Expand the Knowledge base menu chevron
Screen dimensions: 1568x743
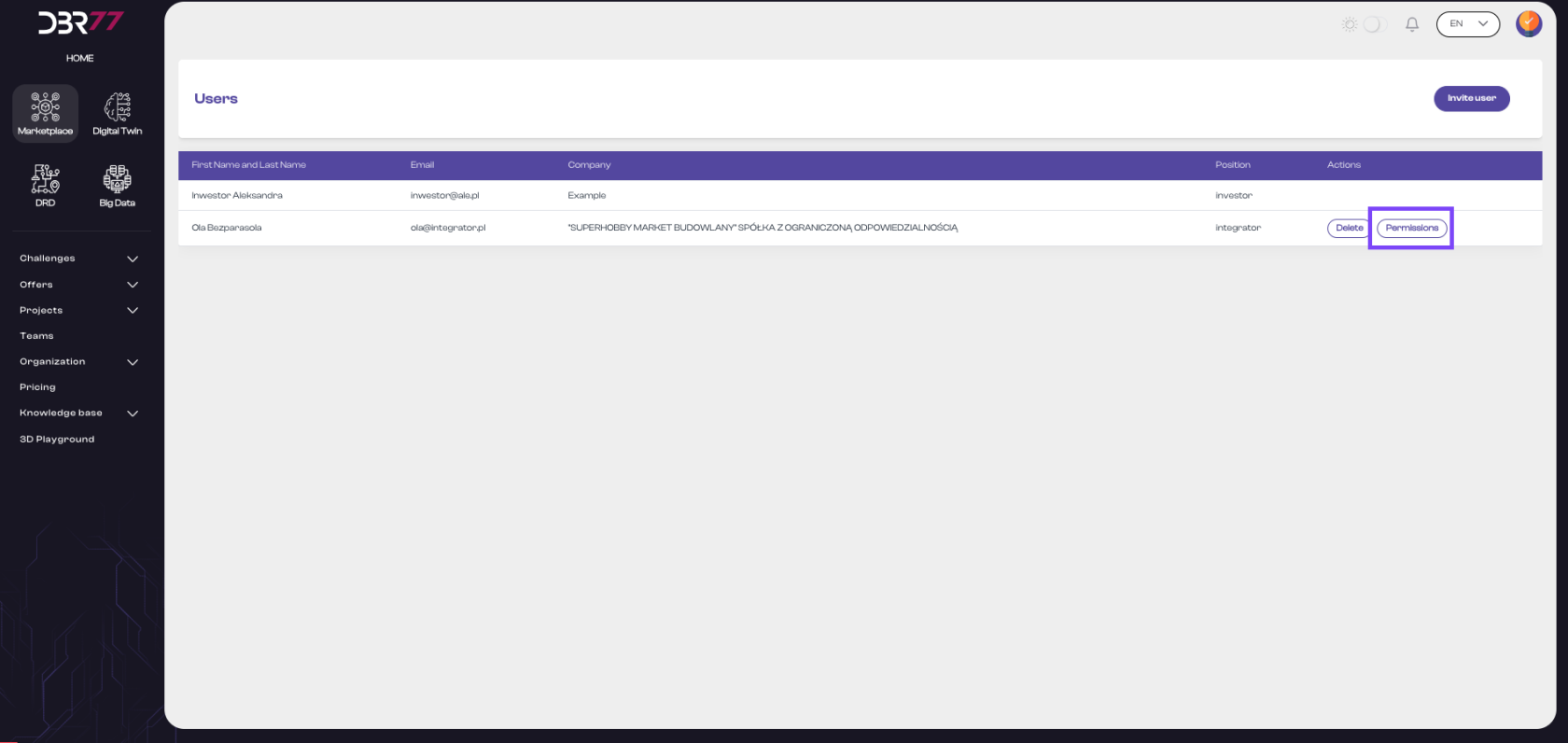pos(133,414)
